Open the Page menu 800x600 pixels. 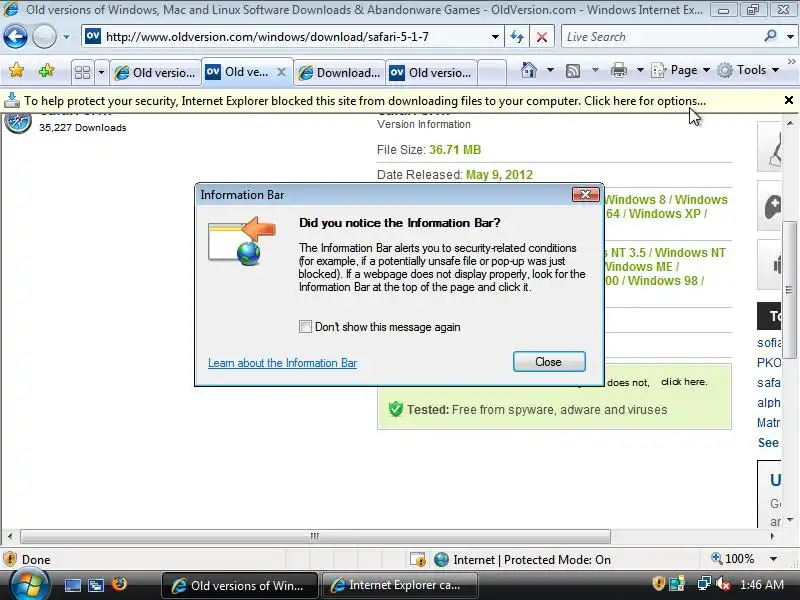click(681, 70)
